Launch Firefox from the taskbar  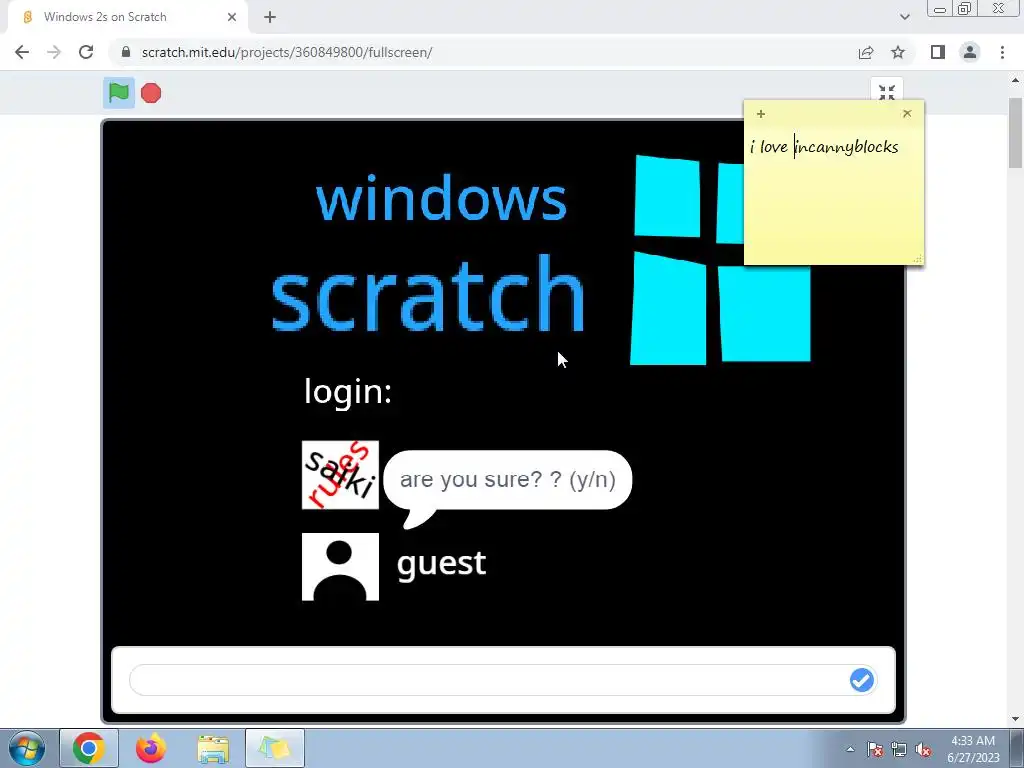151,748
